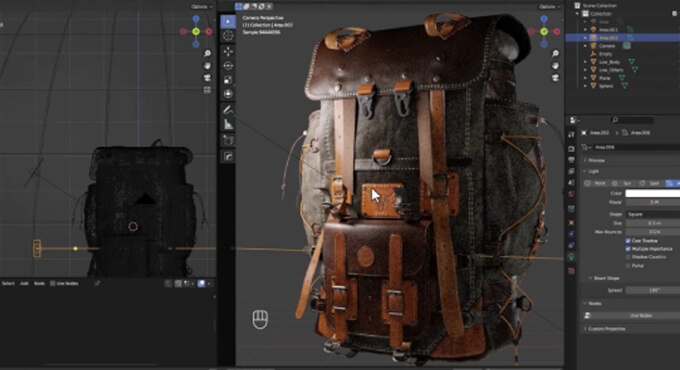
Task: Select the Cursor tool in viewport toolbar
Action: pyautogui.click(x=228, y=36)
